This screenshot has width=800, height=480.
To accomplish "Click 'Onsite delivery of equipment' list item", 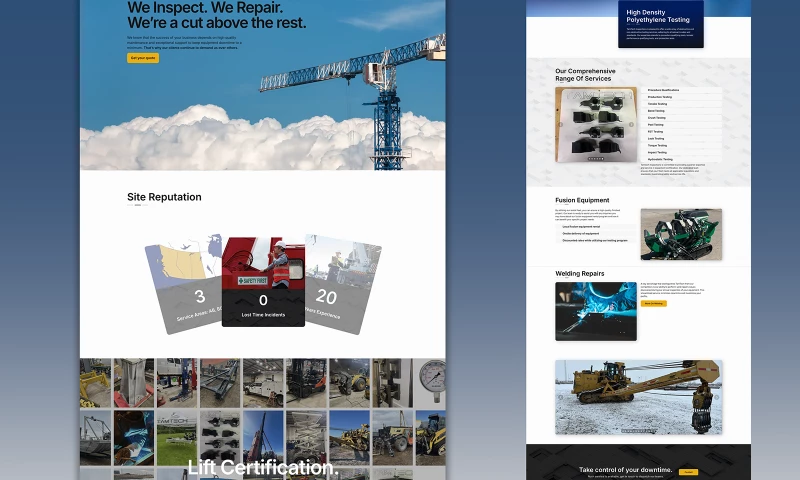I will 595,234.
